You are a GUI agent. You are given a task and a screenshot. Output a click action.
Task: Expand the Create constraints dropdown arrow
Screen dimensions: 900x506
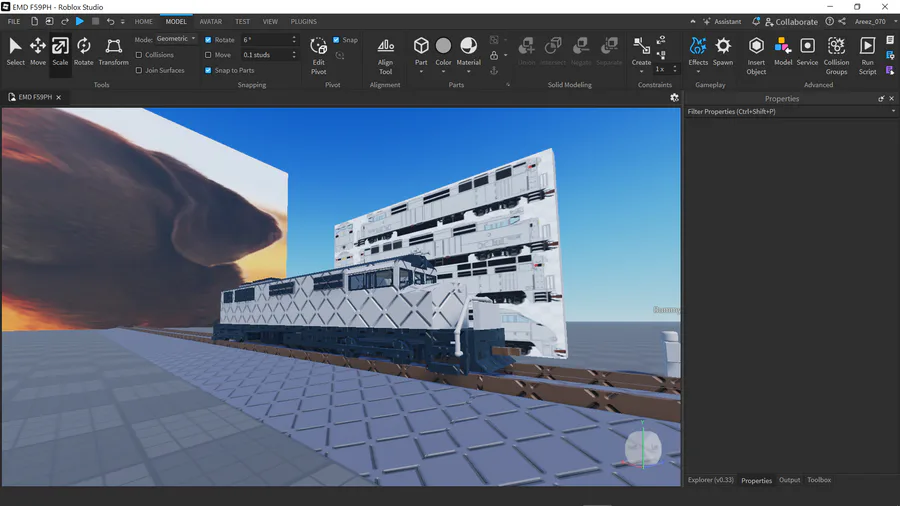641,72
